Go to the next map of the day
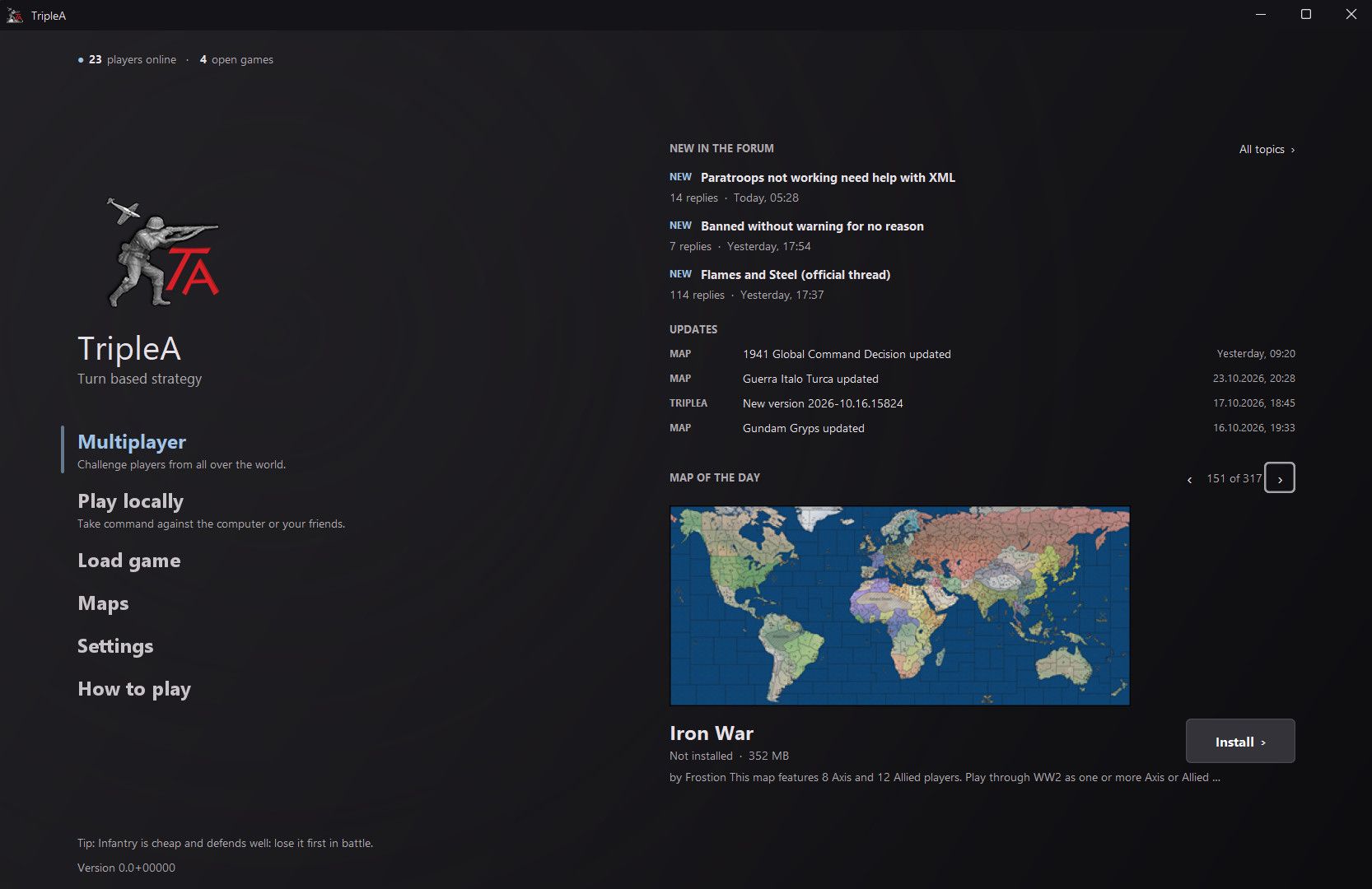1372x889 pixels. (1279, 478)
